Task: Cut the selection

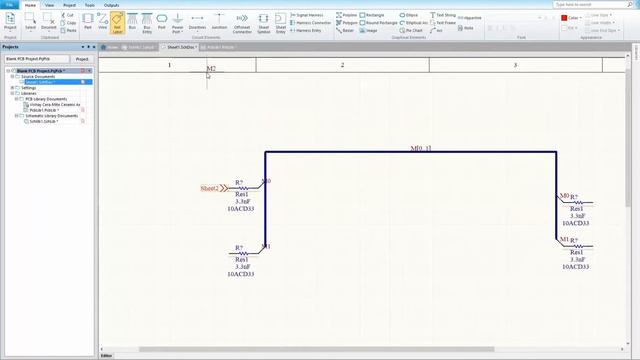Action: tap(67, 15)
